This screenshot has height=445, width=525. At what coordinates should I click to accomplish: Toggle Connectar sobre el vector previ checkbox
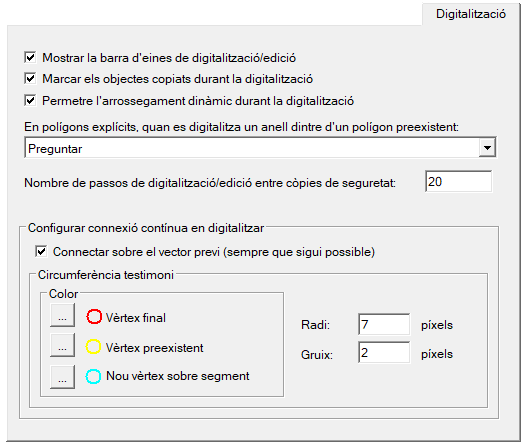(x=41, y=251)
